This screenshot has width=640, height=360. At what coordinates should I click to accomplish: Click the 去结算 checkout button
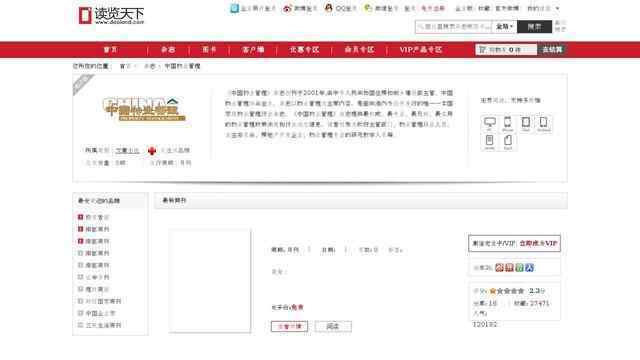coord(552,50)
